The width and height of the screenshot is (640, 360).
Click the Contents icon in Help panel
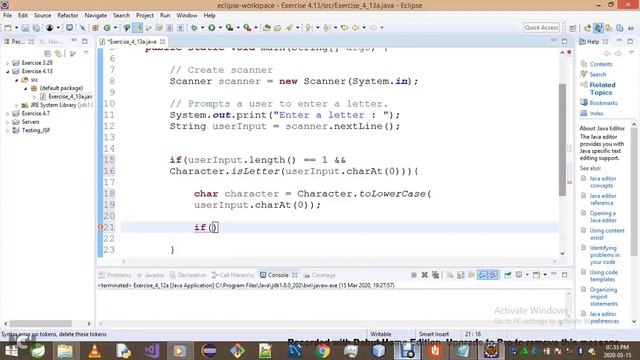click(584, 64)
